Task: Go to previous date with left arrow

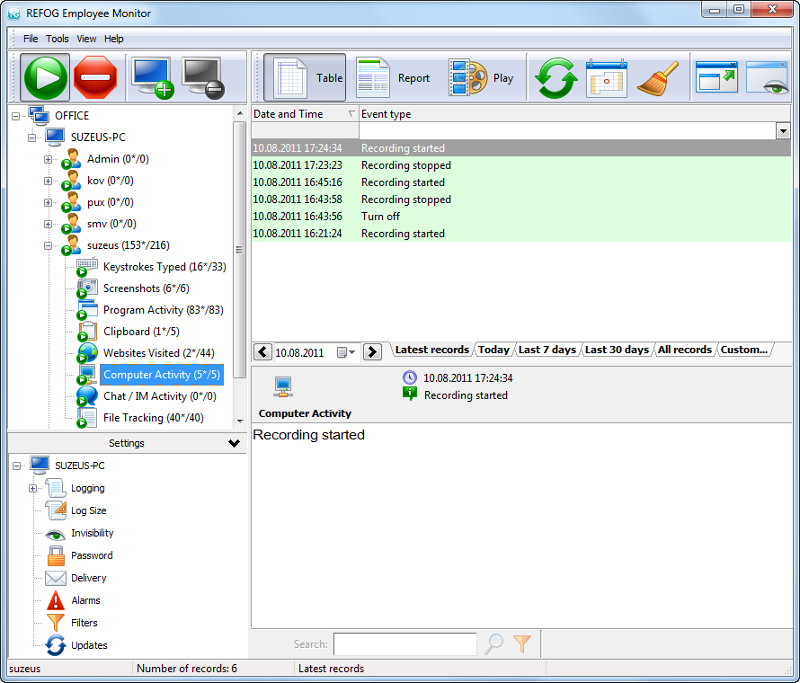Action: 262,352
